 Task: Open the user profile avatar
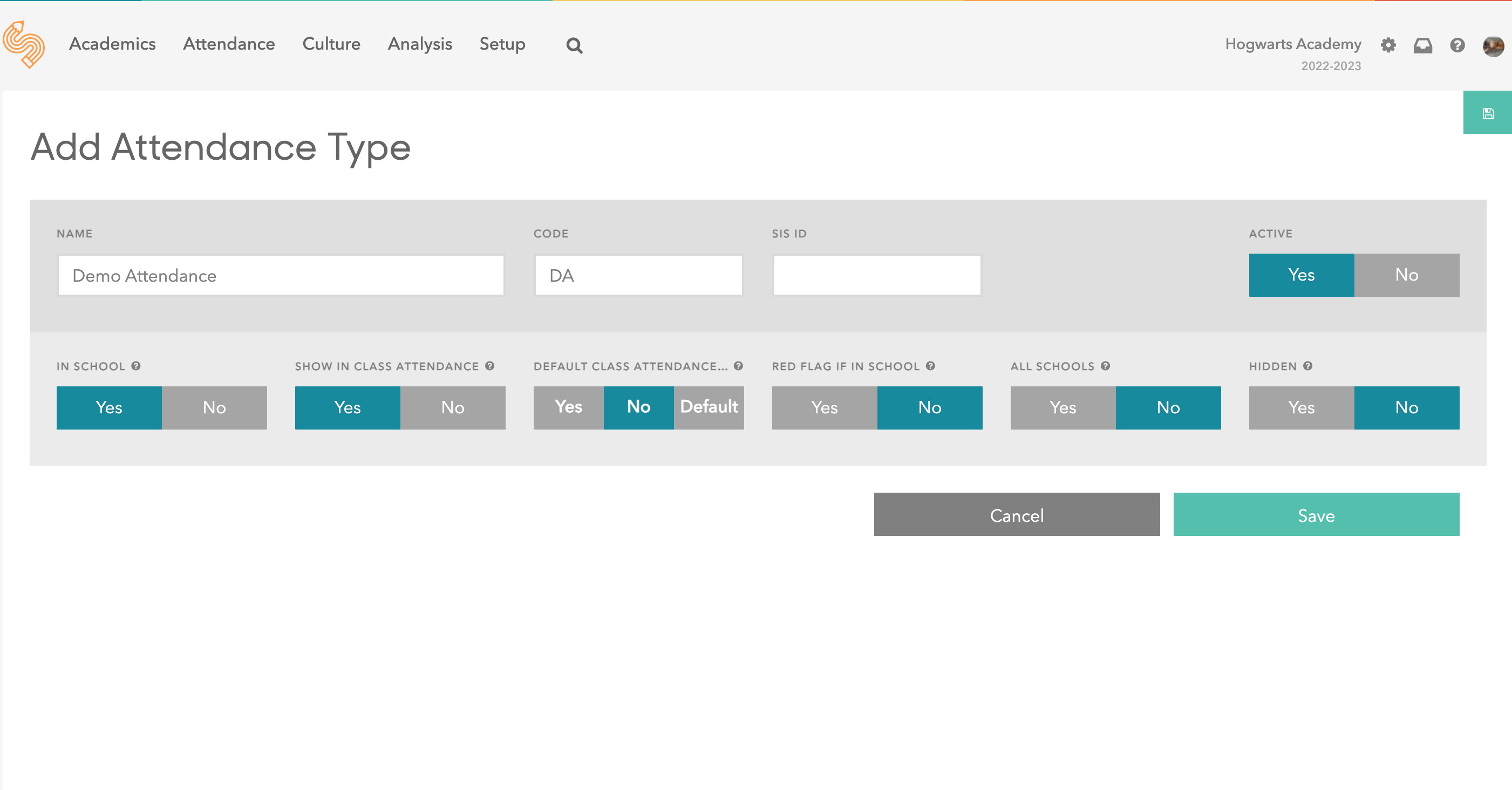tap(1493, 46)
